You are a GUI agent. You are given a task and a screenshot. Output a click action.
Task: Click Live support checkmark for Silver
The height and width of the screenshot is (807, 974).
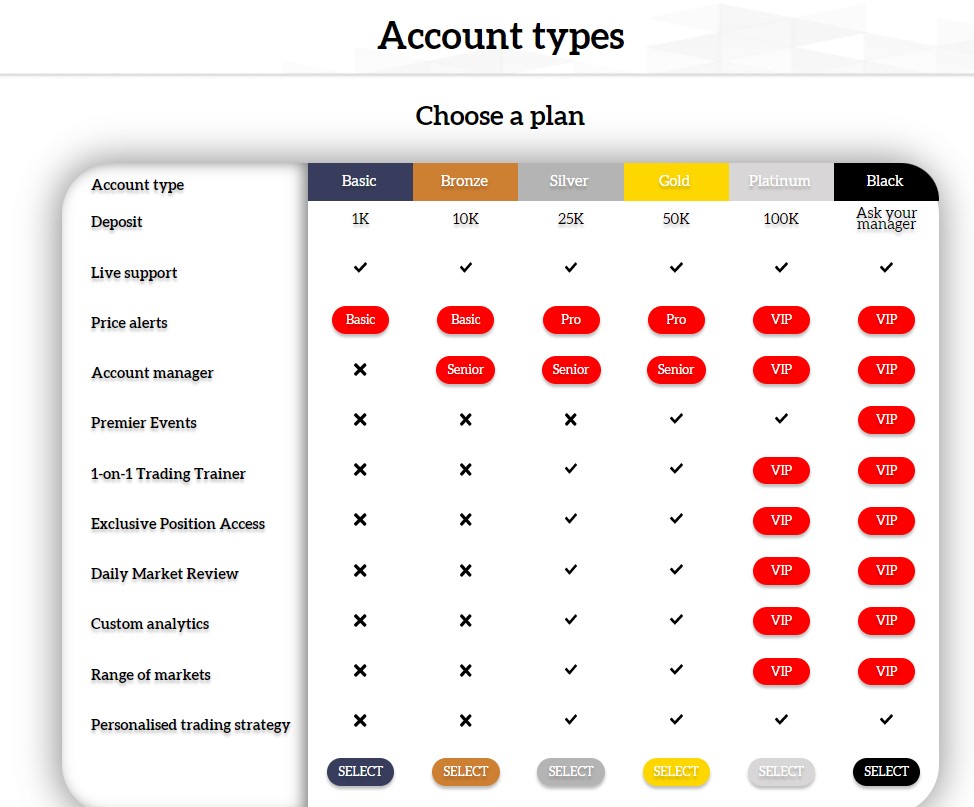pos(571,268)
